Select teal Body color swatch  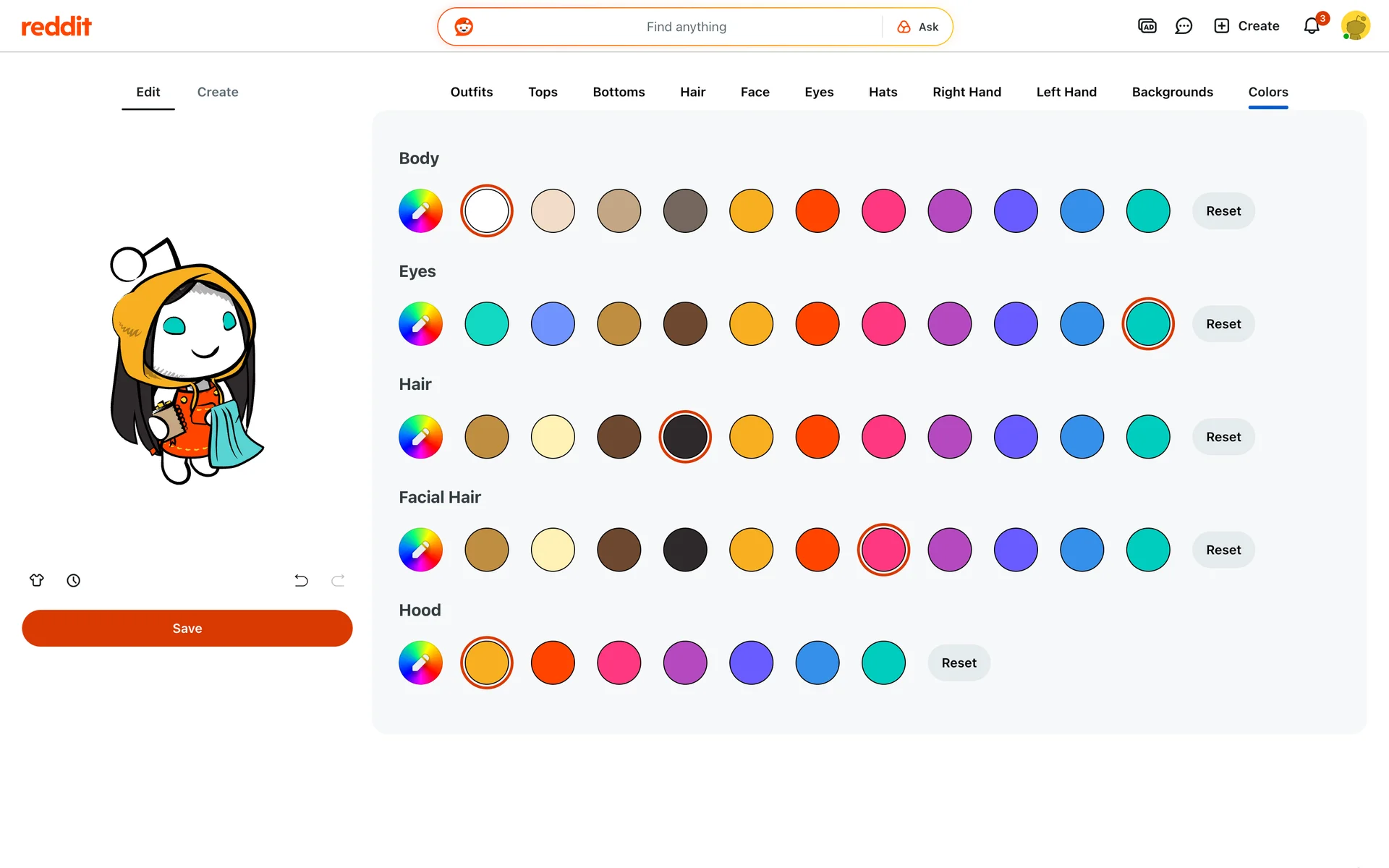click(x=1148, y=210)
